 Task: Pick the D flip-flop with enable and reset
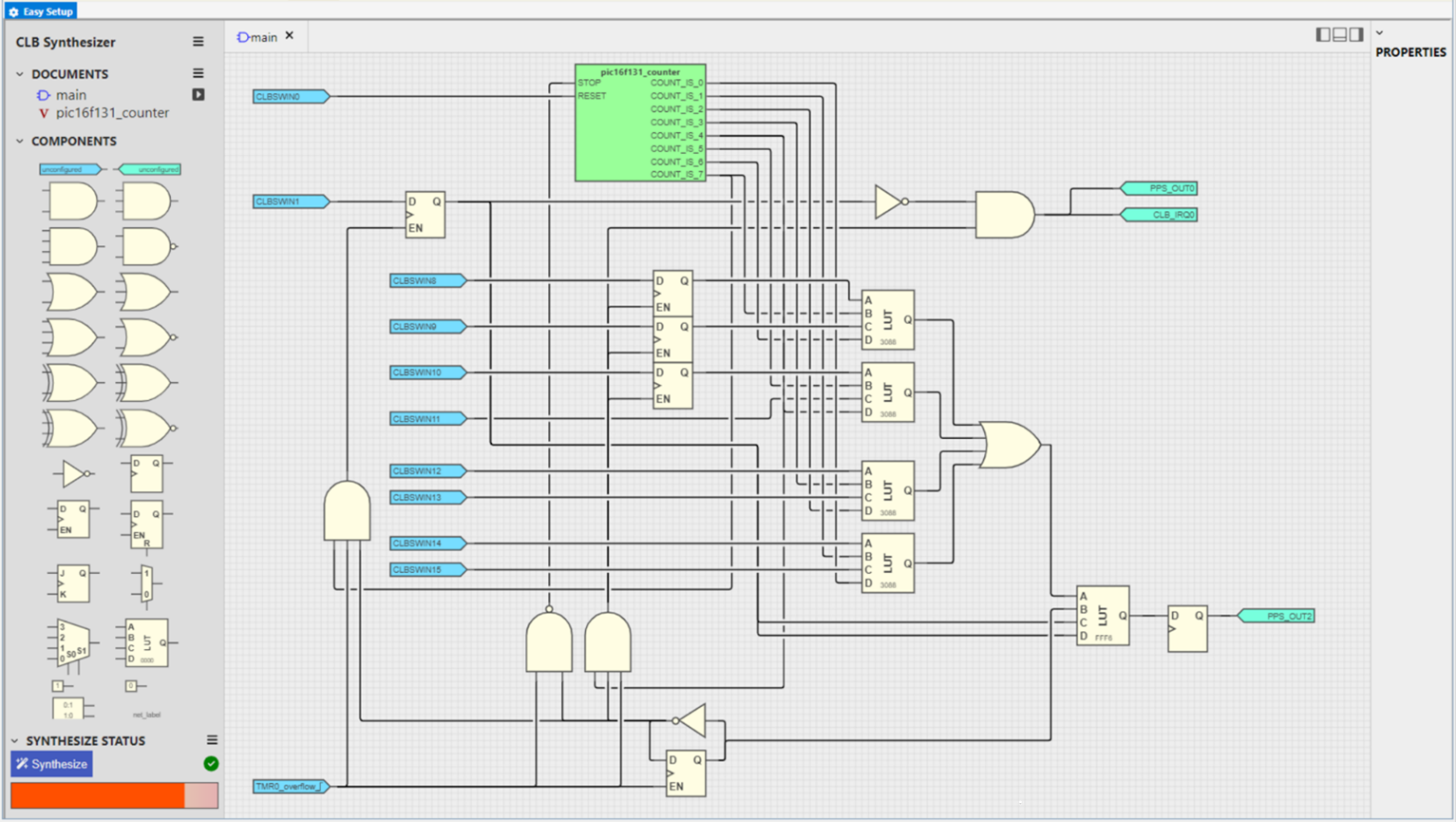(146, 525)
